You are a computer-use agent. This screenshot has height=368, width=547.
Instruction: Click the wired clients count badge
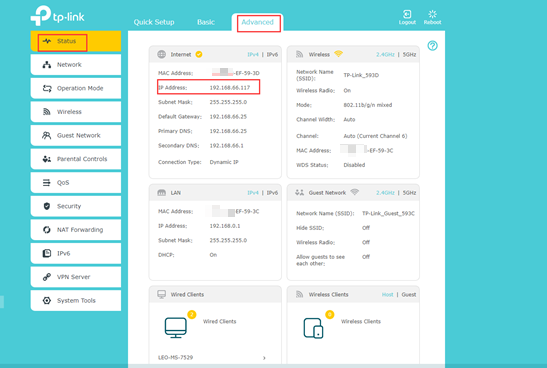point(192,314)
